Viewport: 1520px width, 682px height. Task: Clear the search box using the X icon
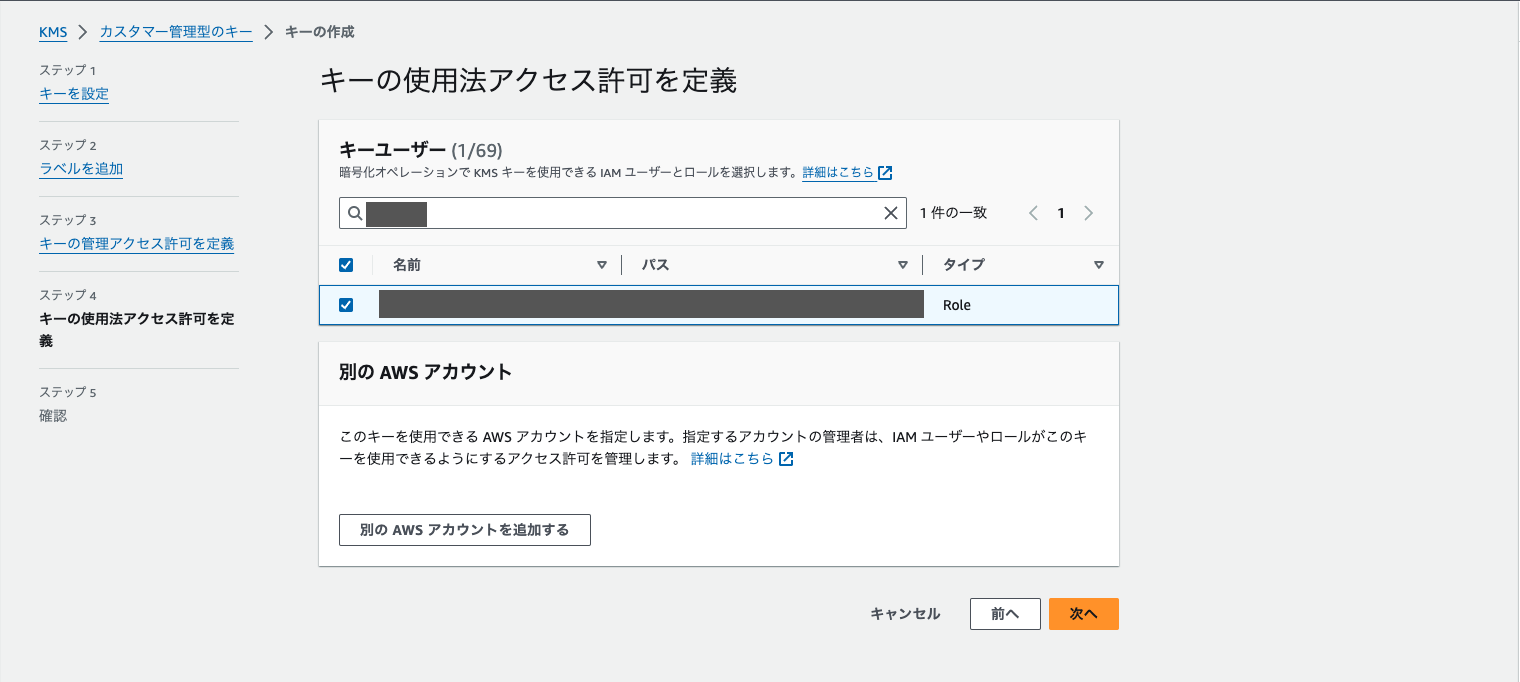[890, 212]
